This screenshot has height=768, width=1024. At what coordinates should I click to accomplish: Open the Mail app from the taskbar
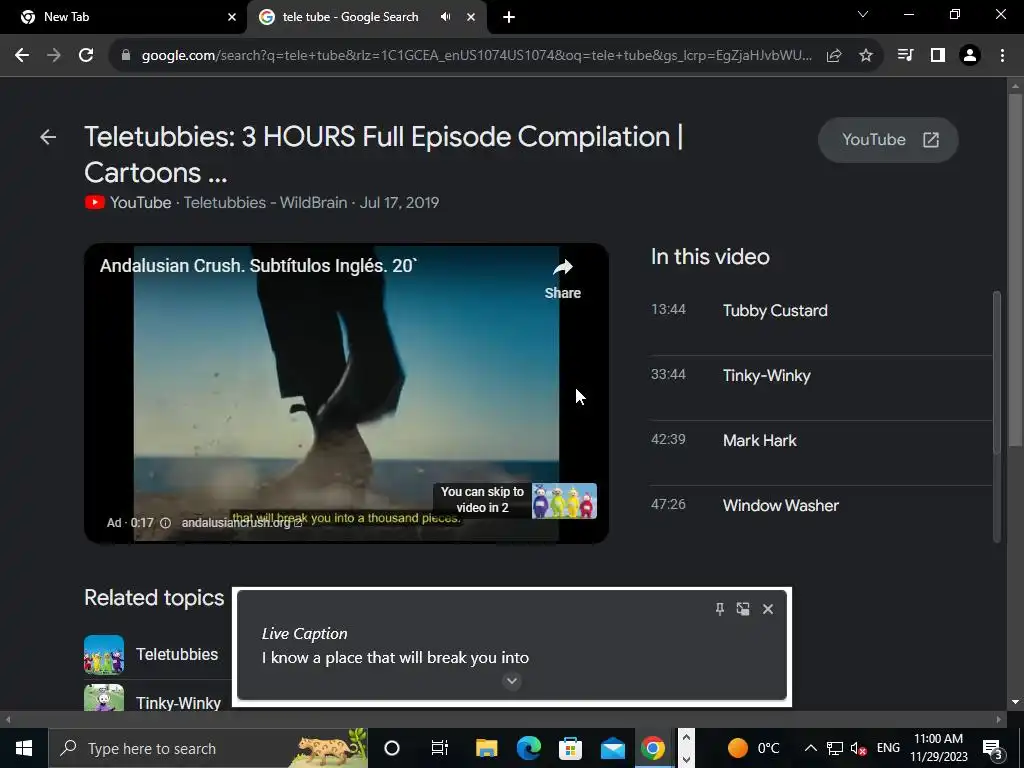pyautogui.click(x=613, y=748)
